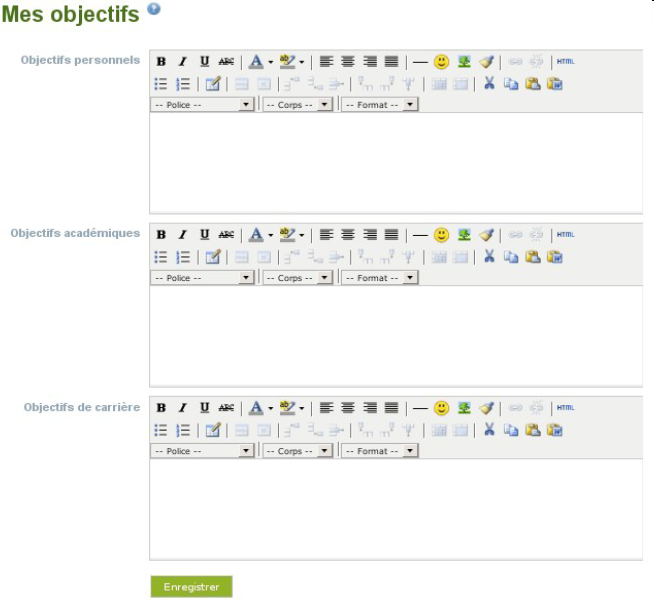The image size is (654, 601).
Task: Click Paste icon in Objectifs personnels editor
Action: 533,84
